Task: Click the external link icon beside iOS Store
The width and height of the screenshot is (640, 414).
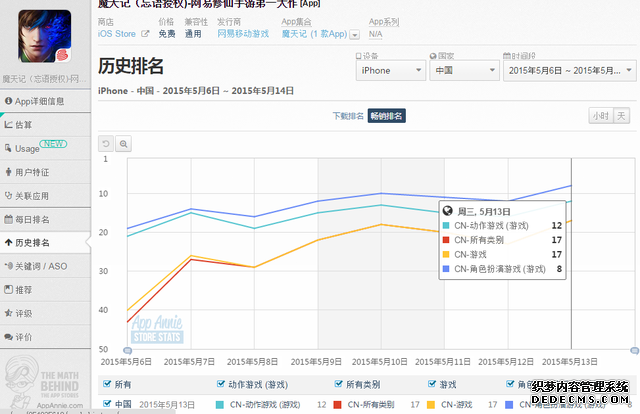Action: point(145,33)
